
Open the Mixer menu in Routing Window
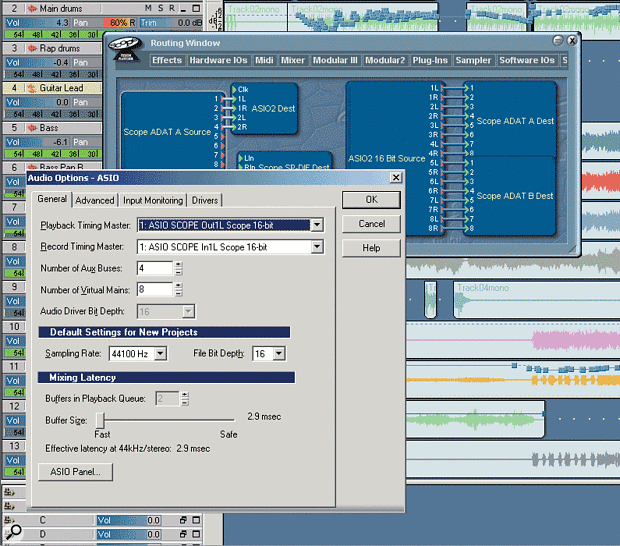coord(293,60)
